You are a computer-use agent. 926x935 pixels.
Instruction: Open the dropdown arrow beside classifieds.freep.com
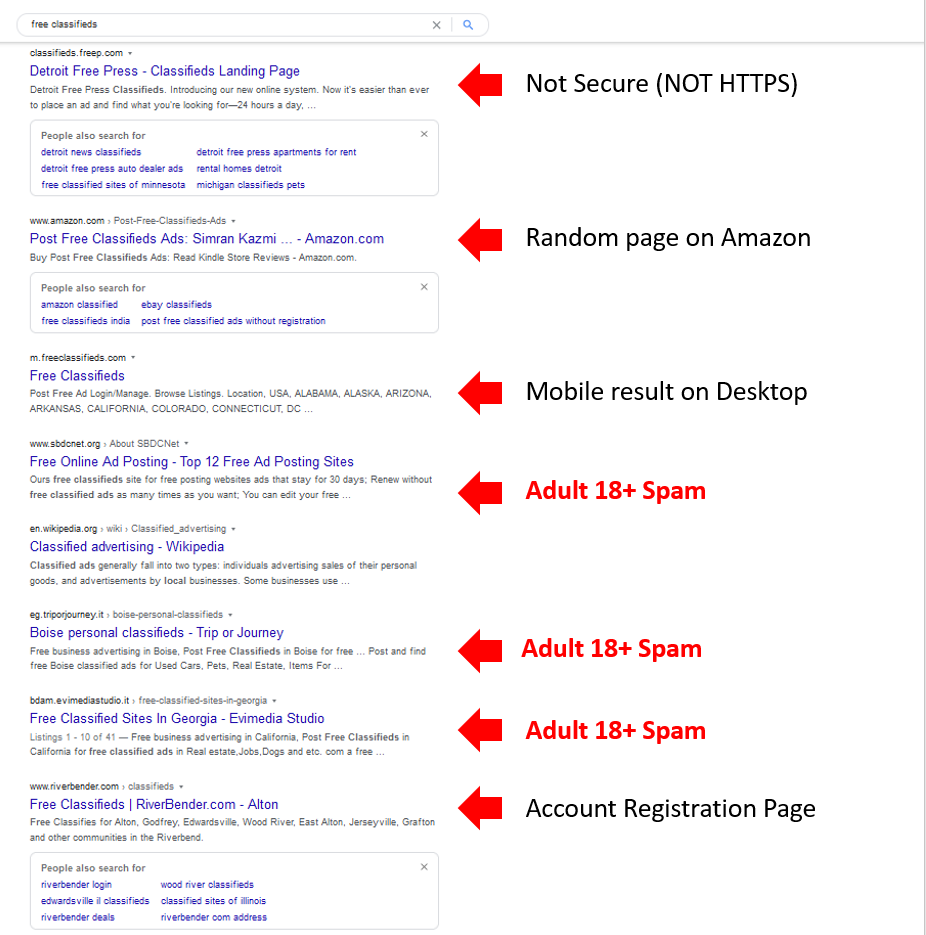tap(130, 54)
